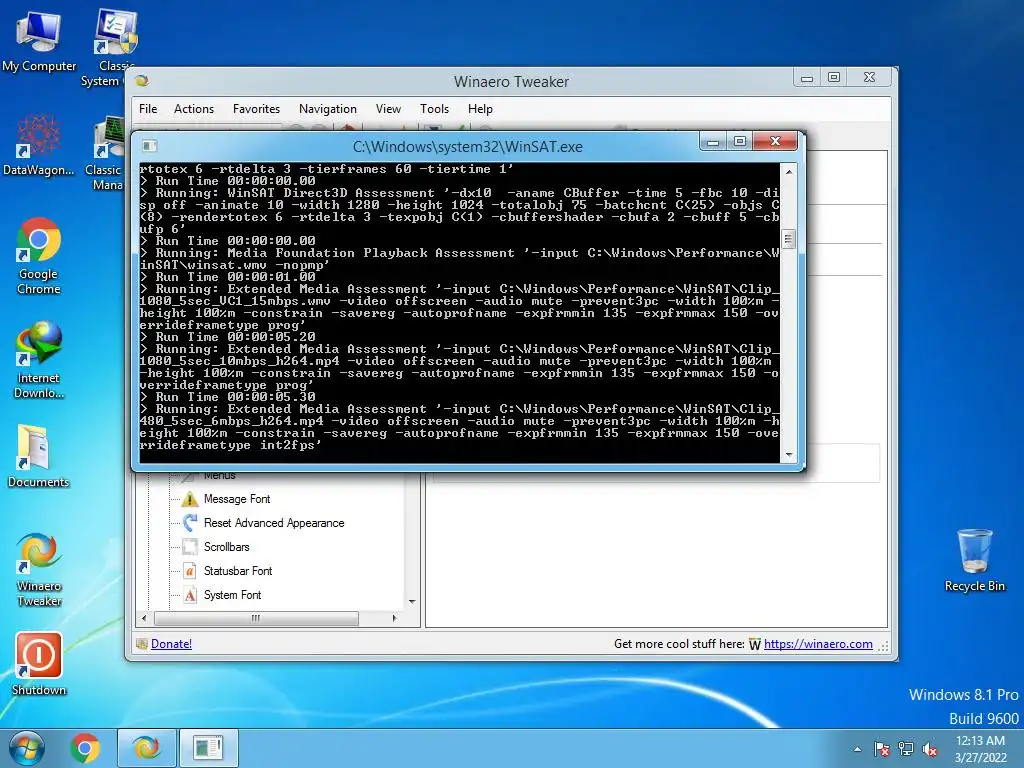Click the Action Center flag tray icon
Image resolution: width=1024 pixels, height=768 pixels.
(882, 749)
